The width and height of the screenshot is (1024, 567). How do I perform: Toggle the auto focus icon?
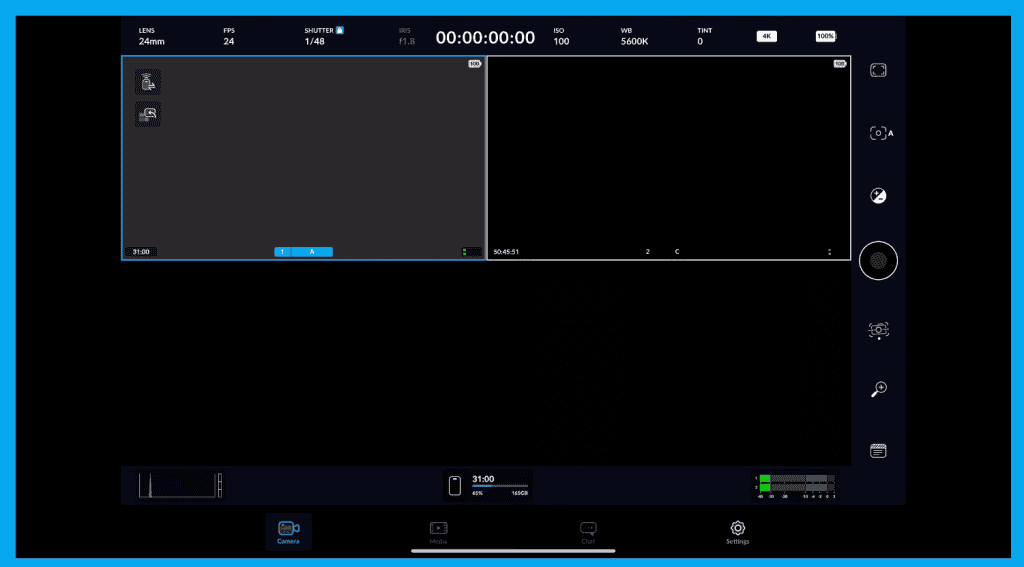point(880,133)
